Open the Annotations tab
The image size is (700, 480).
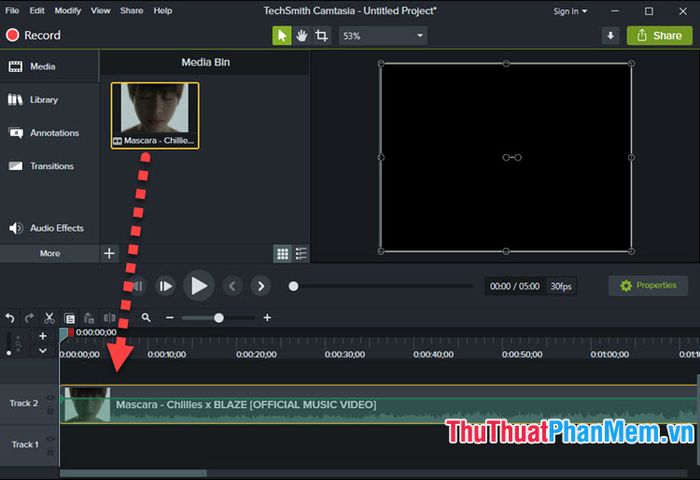click(49, 133)
